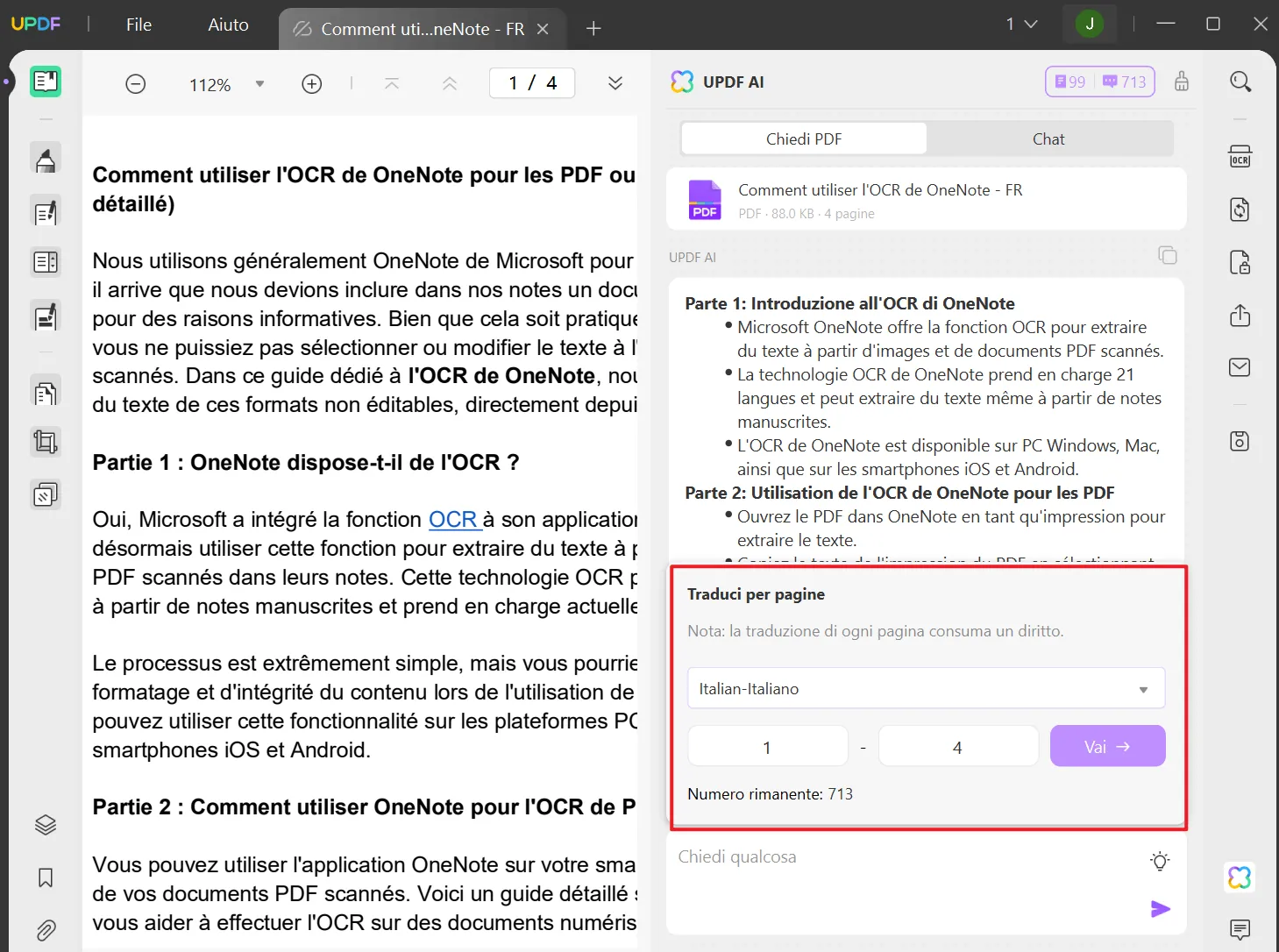Click the 'Numero rimanente: 713' text
1279x952 pixels.
tap(770, 794)
